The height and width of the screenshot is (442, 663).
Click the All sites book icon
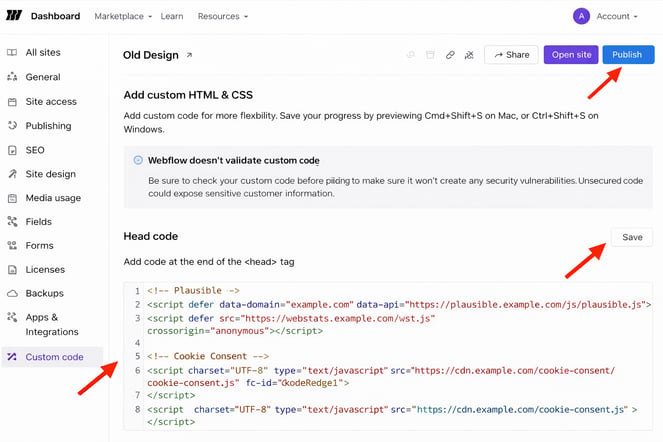tap(12, 52)
